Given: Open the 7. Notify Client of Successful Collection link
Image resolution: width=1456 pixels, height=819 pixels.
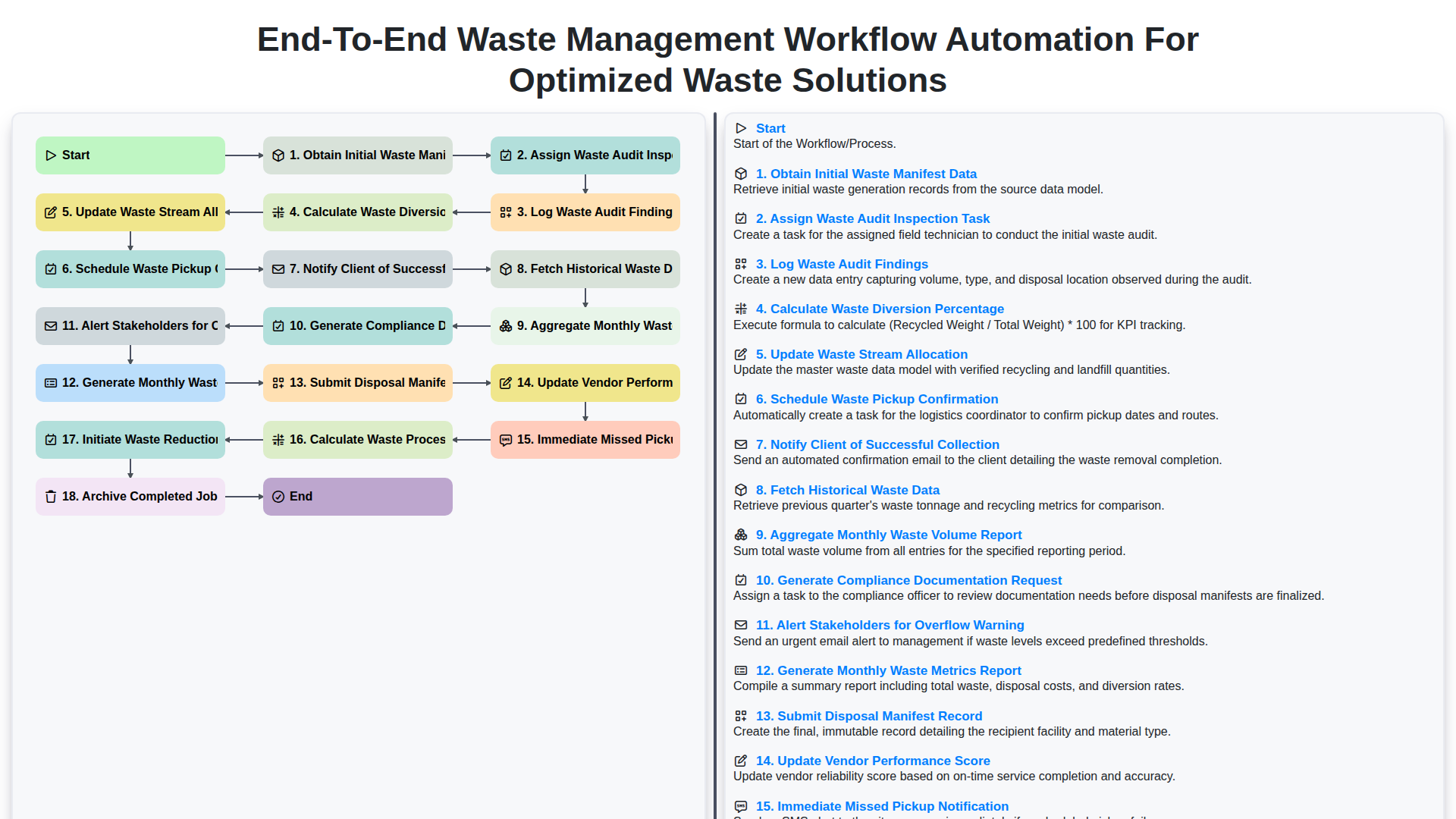Looking at the screenshot, I should [x=877, y=444].
